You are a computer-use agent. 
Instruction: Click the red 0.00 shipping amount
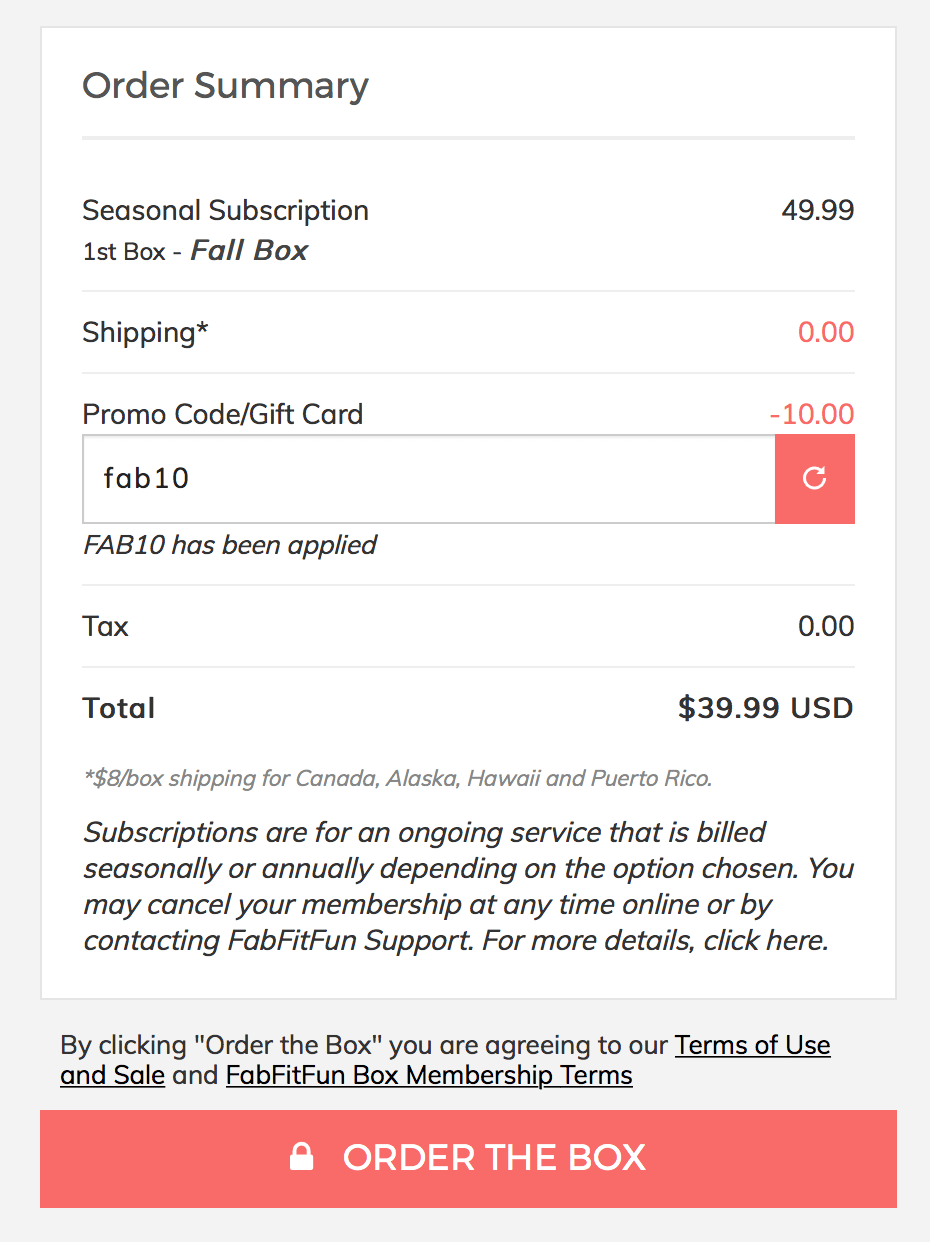coord(825,332)
